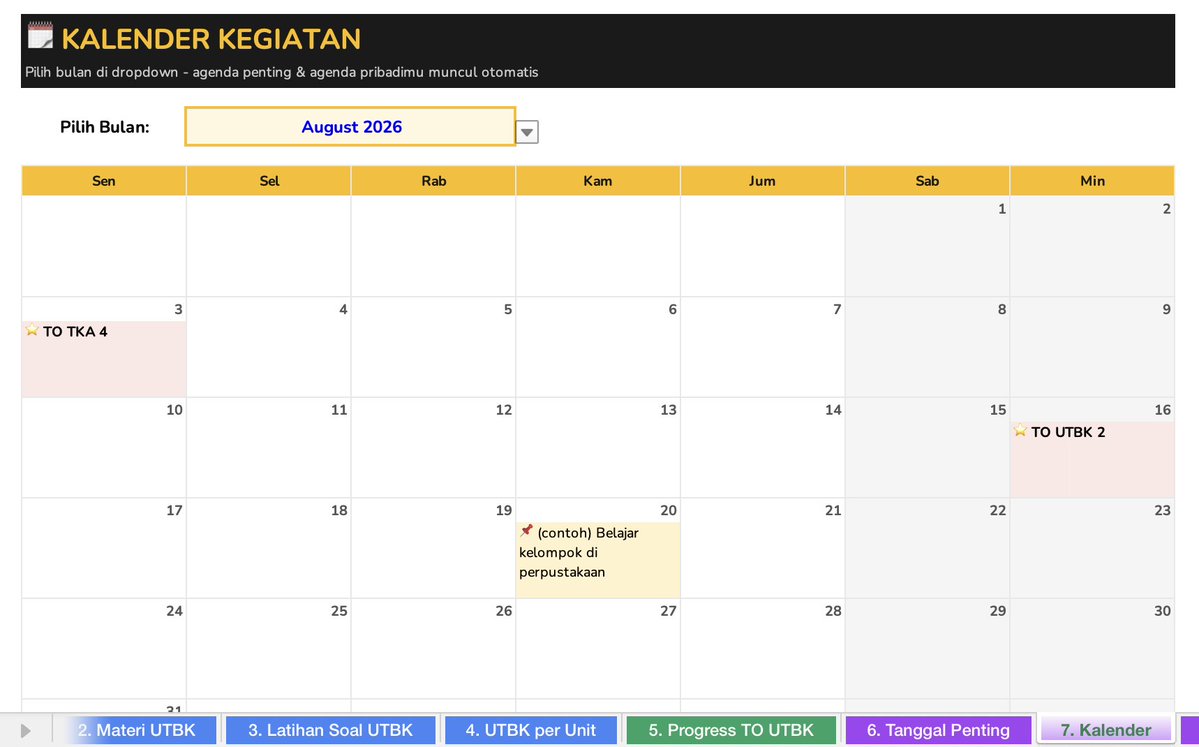Screen dimensions: 1199x747
Task: Select date 6 cell
Action: point(598,347)
